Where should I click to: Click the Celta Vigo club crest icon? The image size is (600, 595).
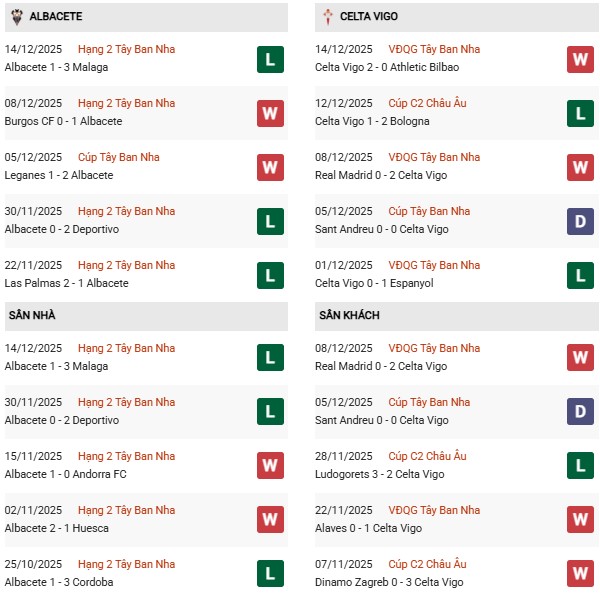click(x=329, y=17)
